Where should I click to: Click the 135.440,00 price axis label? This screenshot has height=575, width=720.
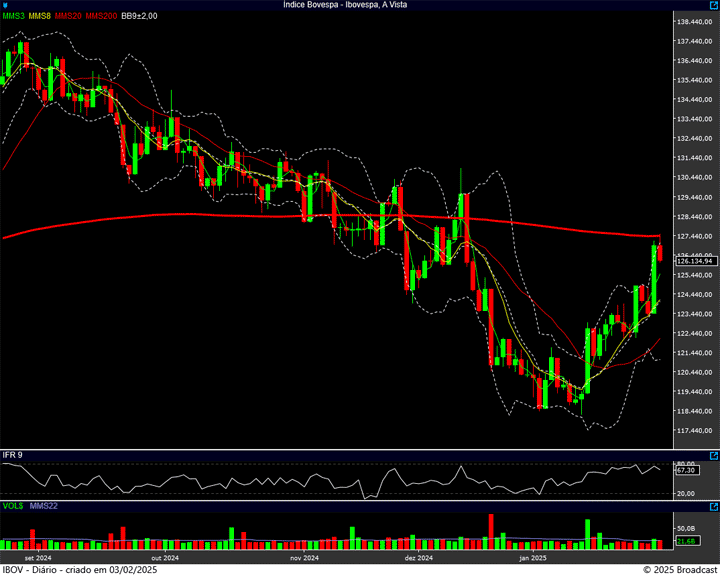[695, 80]
